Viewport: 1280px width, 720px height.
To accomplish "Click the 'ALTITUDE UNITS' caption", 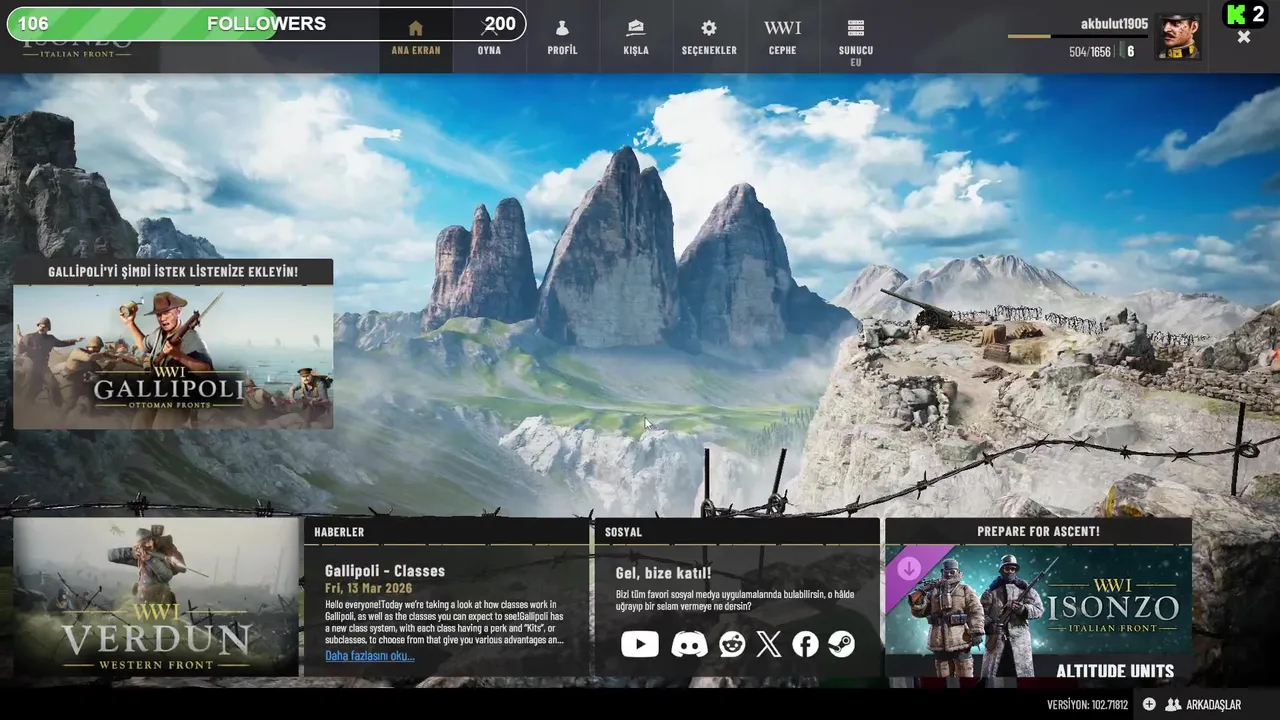I will click(1115, 671).
